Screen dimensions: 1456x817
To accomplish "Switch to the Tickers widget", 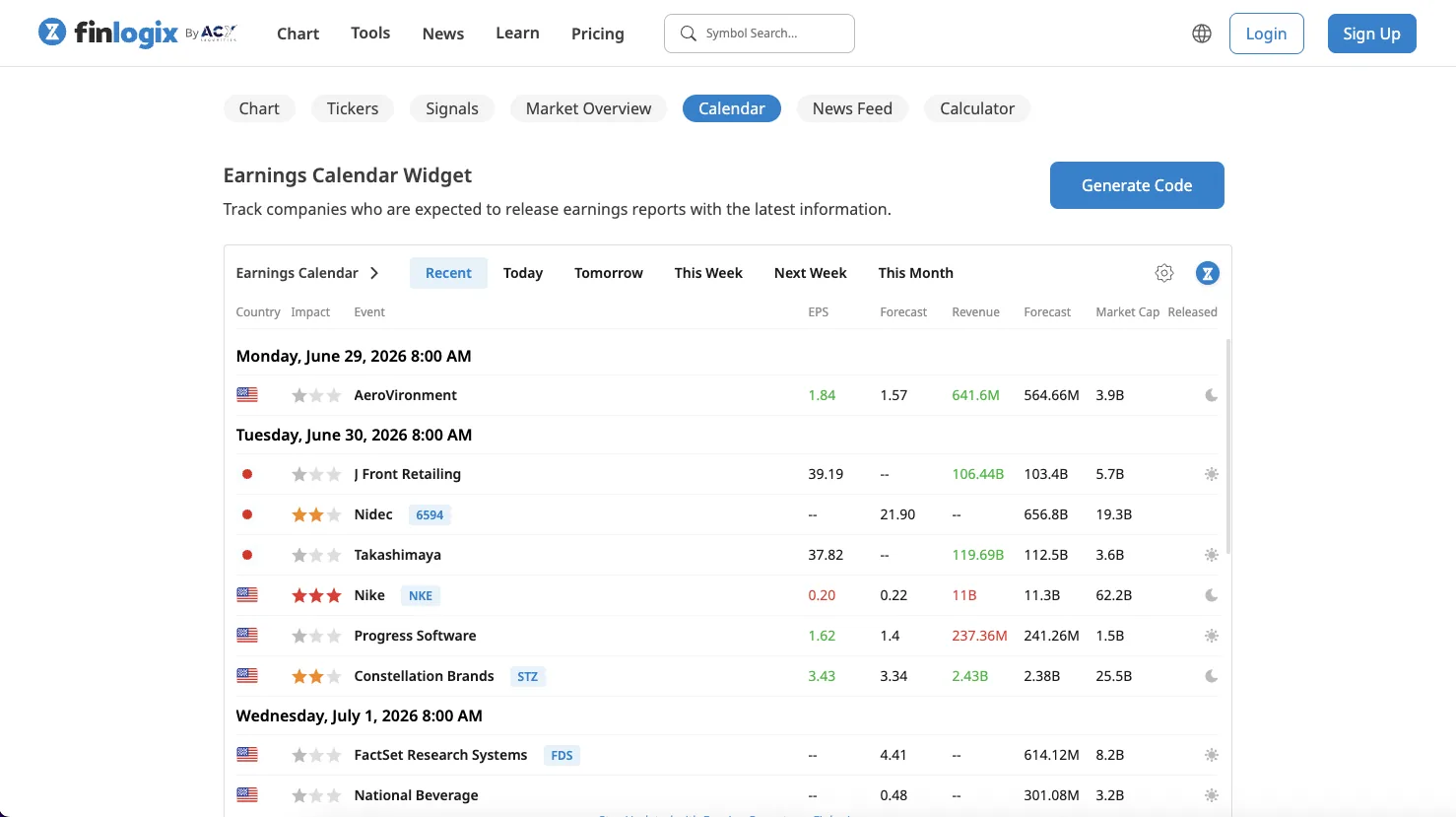I will click(x=353, y=108).
